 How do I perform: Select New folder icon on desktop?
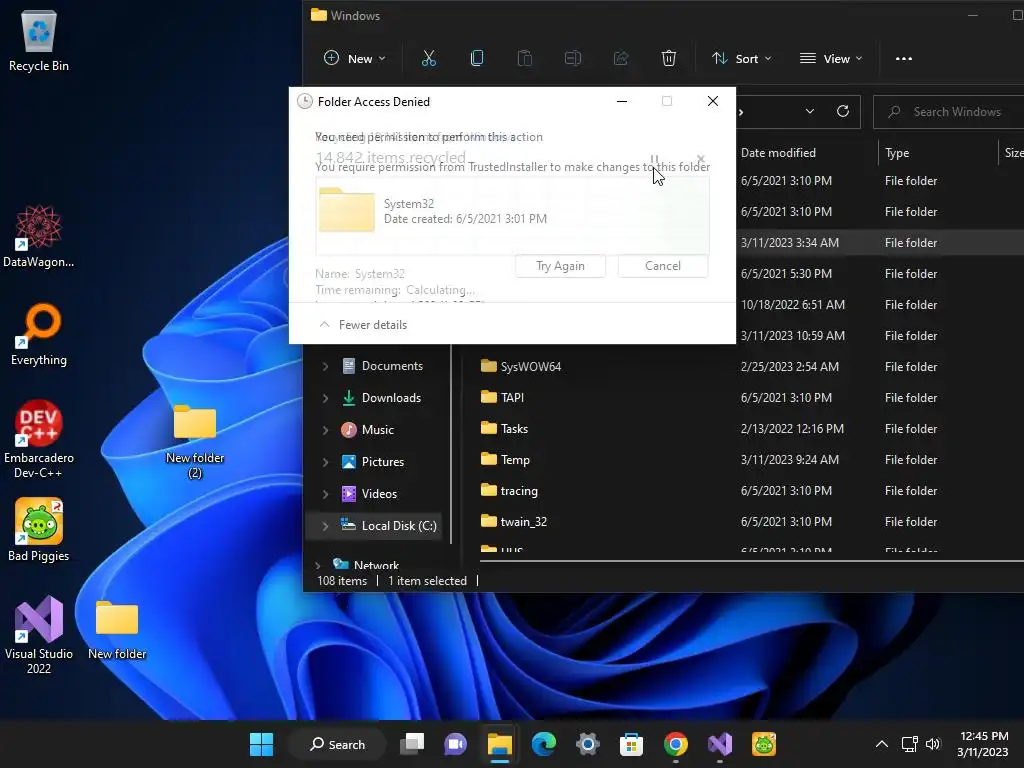pos(117,630)
